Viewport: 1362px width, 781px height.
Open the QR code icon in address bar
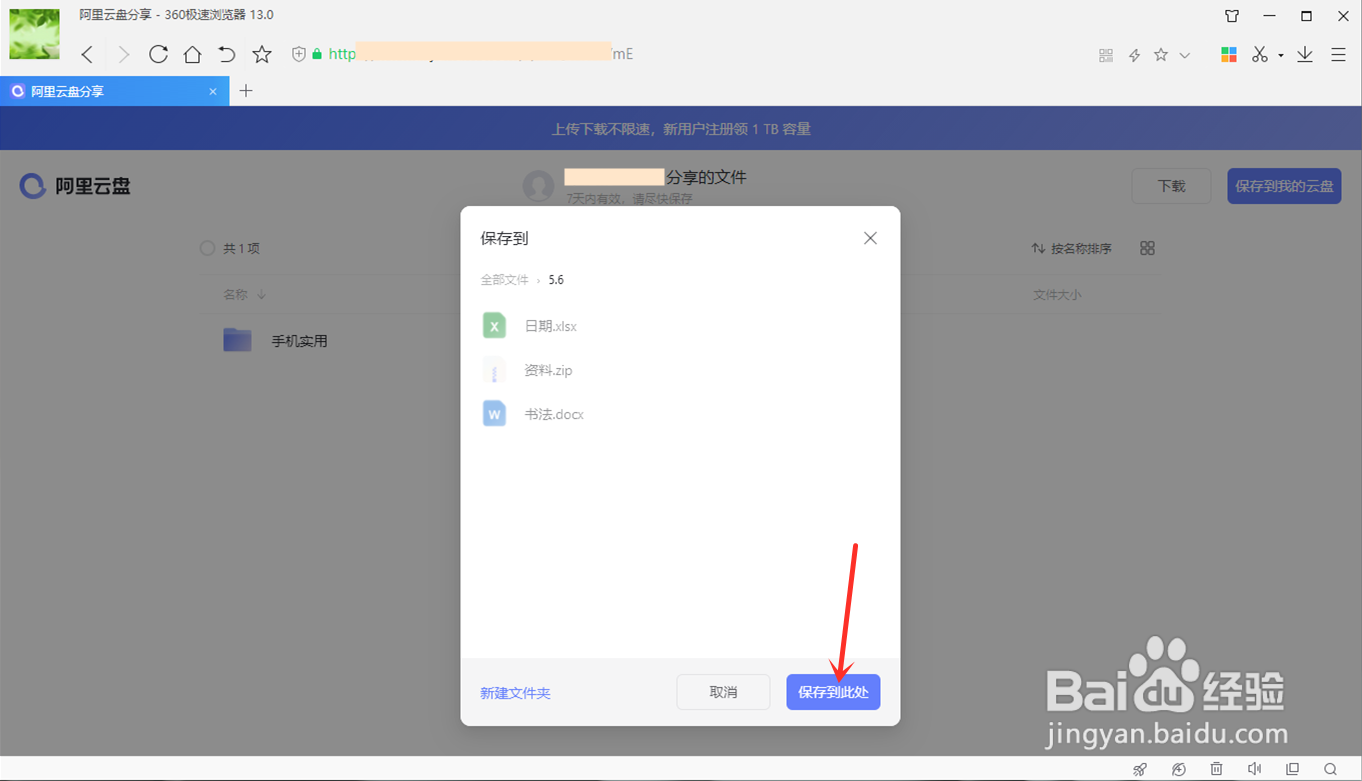(x=1106, y=55)
